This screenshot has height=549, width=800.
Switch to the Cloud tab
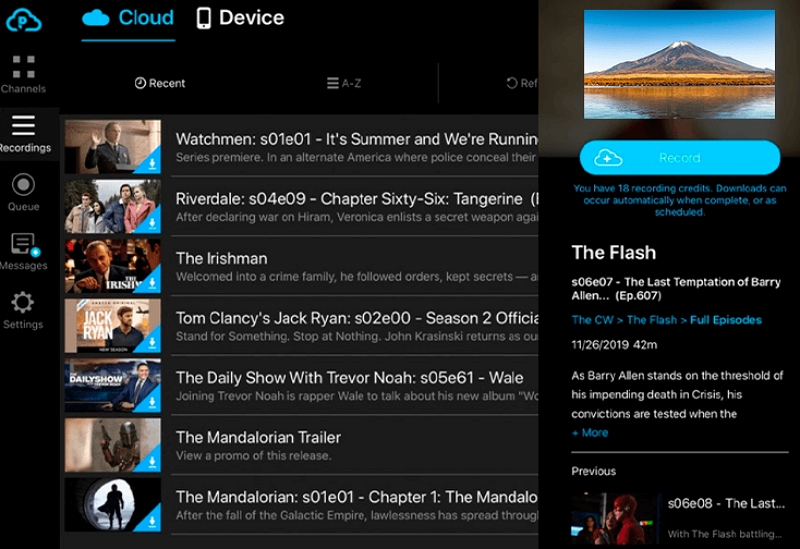[x=128, y=18]
